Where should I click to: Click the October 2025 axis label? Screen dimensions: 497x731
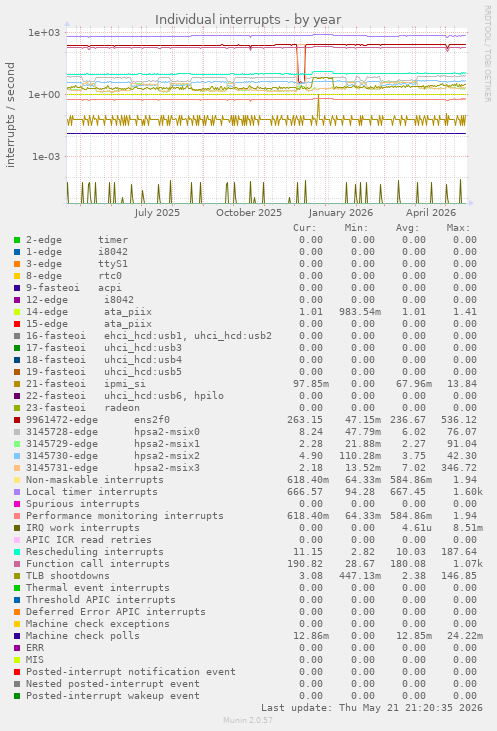[x=249, y=213]
